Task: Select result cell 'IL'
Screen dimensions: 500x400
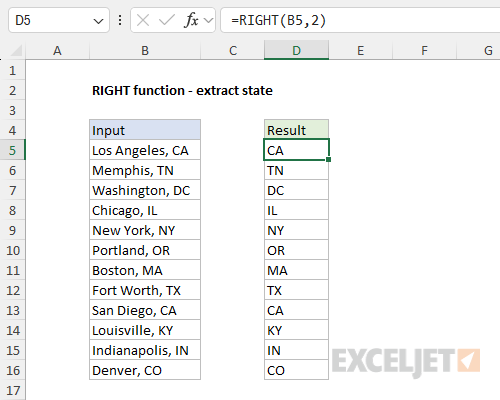Action: pos(296,210)
